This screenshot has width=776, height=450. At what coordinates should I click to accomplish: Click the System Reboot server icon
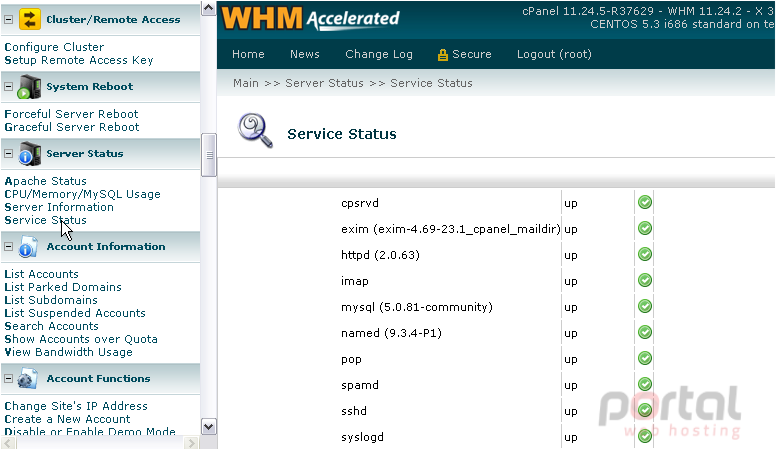pyautogui.click(x=29, y=87)
